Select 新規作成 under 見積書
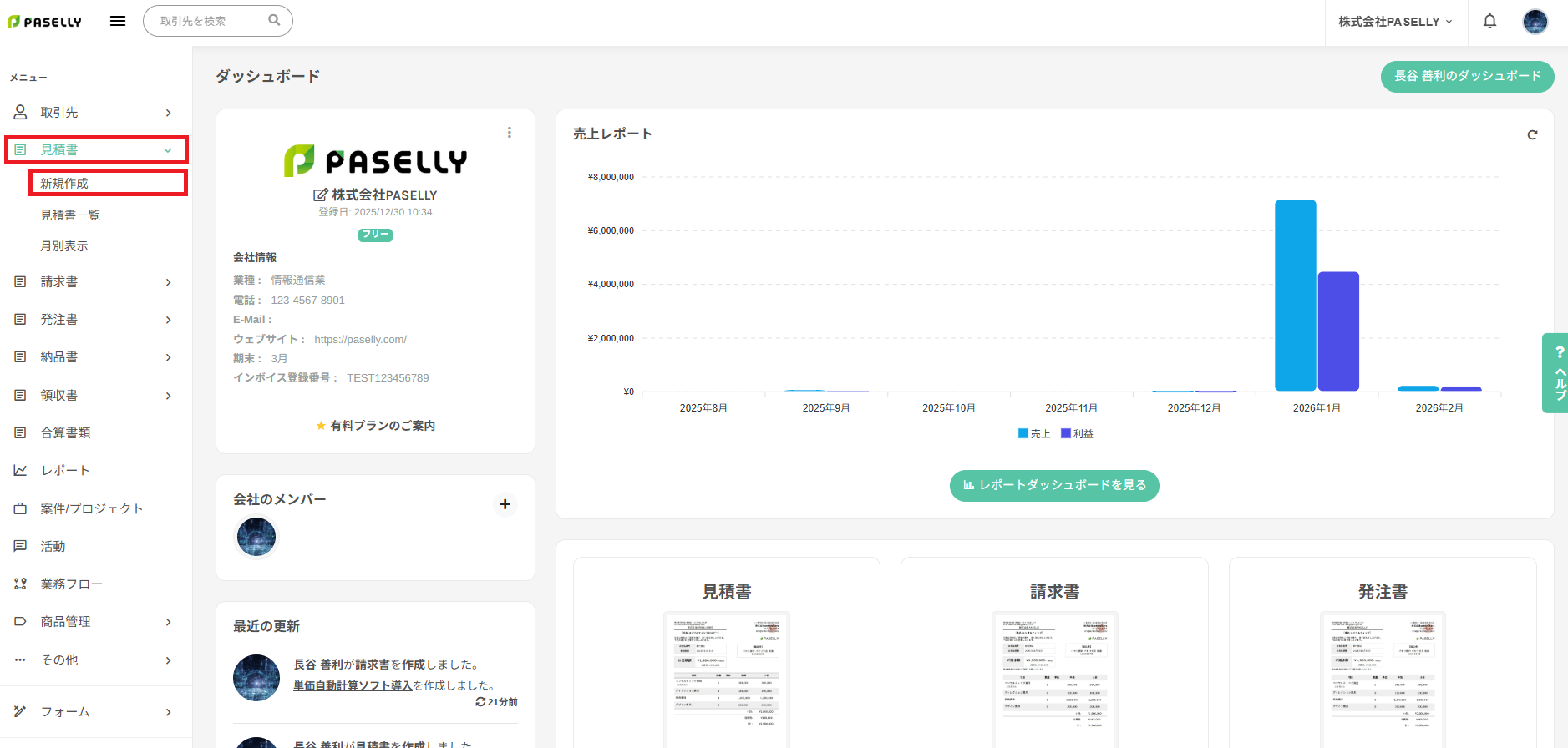 (x=64, y=183)
